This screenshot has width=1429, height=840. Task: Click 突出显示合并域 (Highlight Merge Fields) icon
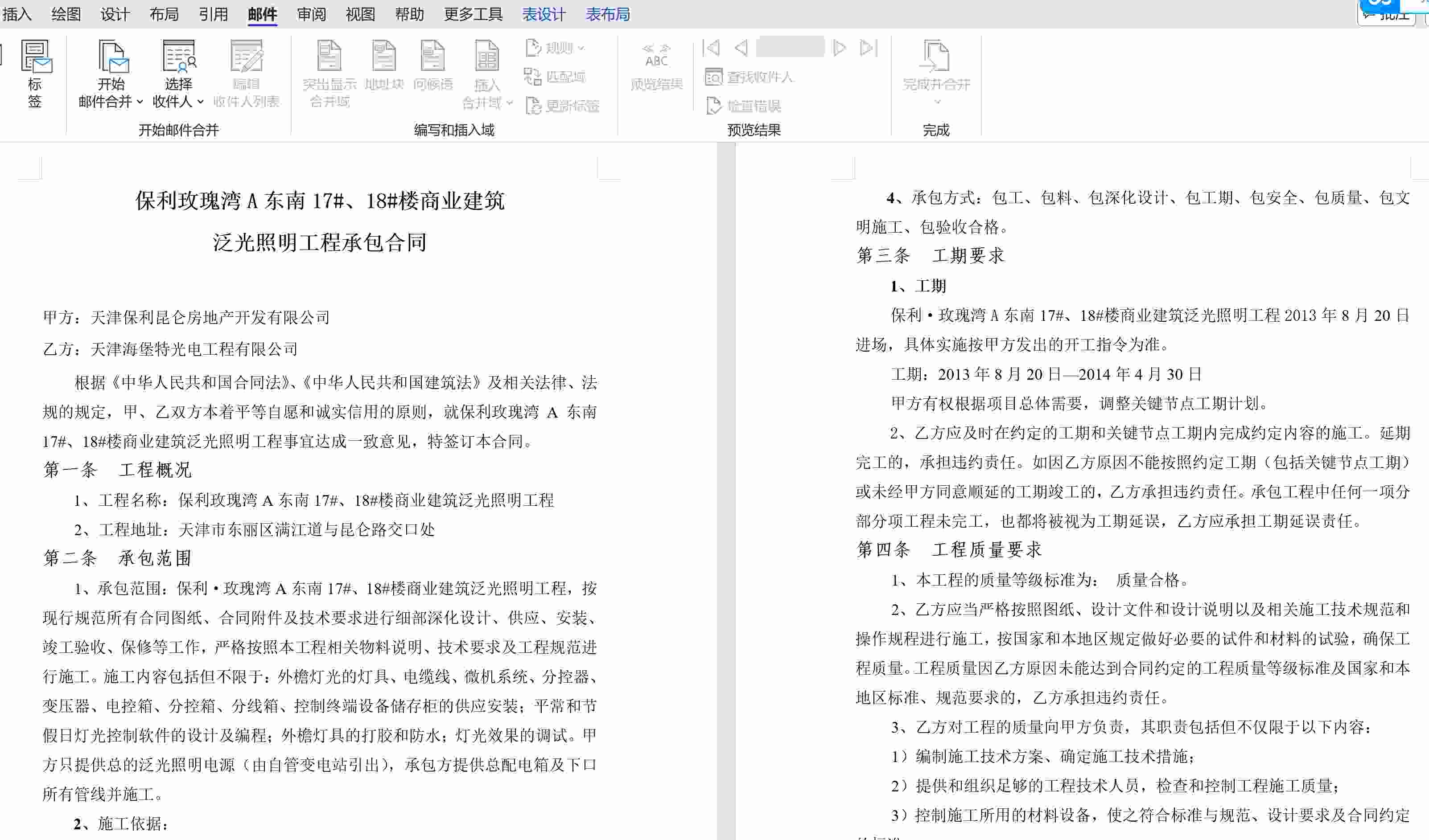329,56
